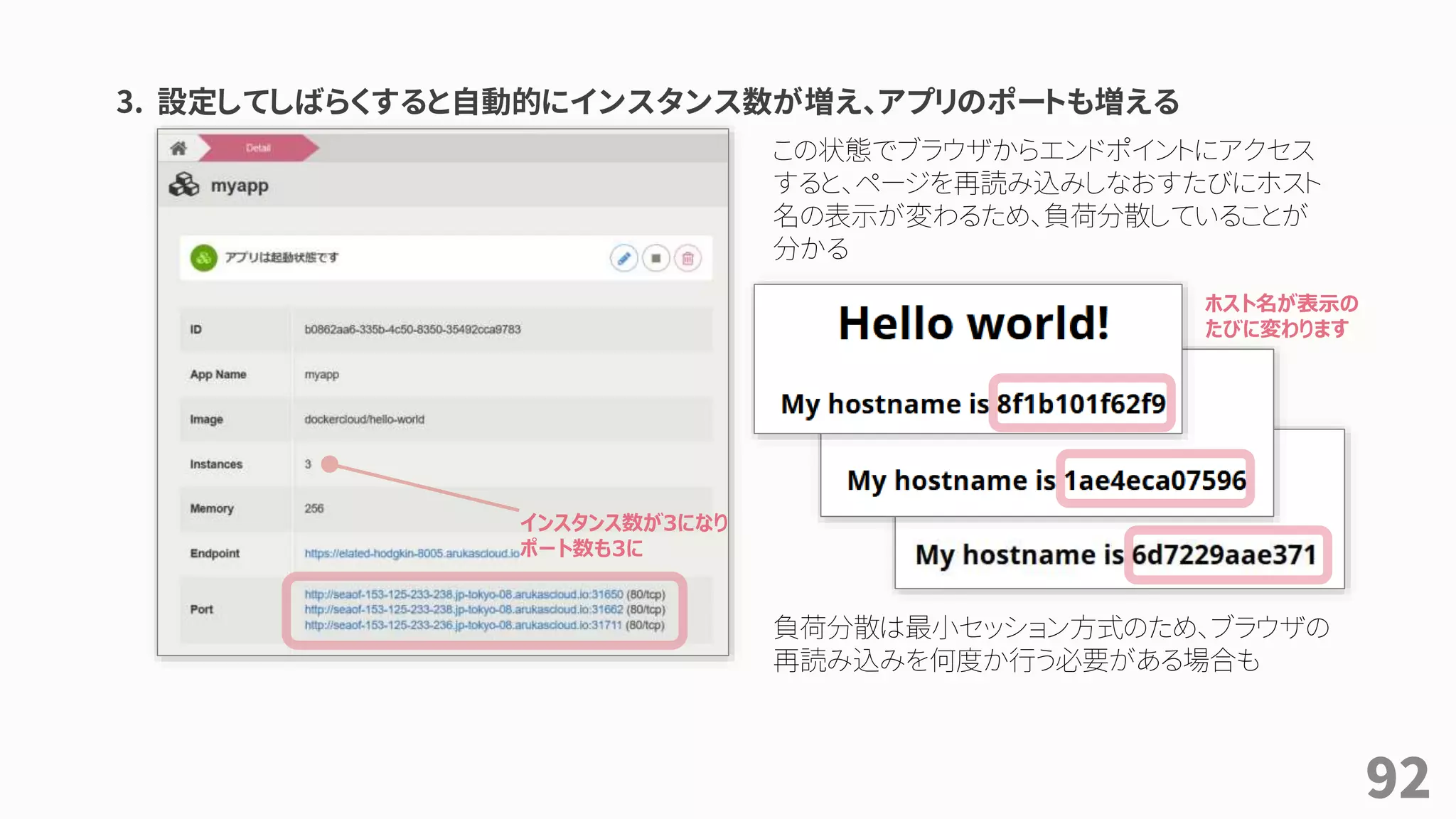This screenshot has width=1456, height=819.
Task: Open the port link ending in 31650
Action: 464,594
